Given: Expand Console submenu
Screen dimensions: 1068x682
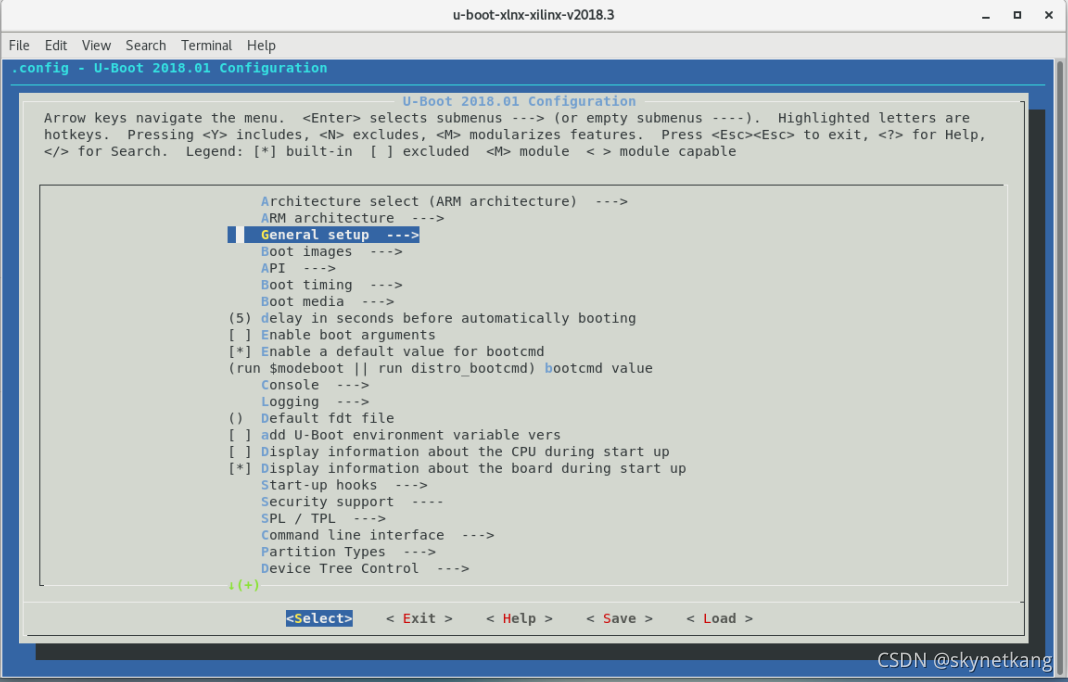Looking at the screenshot, I should (x=315, y=385).
